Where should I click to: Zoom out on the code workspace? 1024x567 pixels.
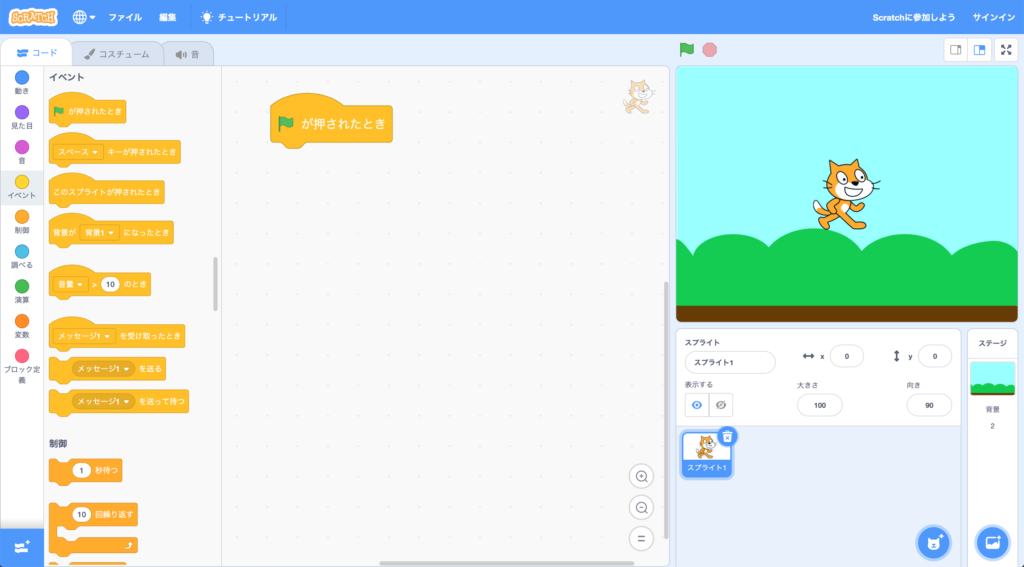(x=641, y=508)
